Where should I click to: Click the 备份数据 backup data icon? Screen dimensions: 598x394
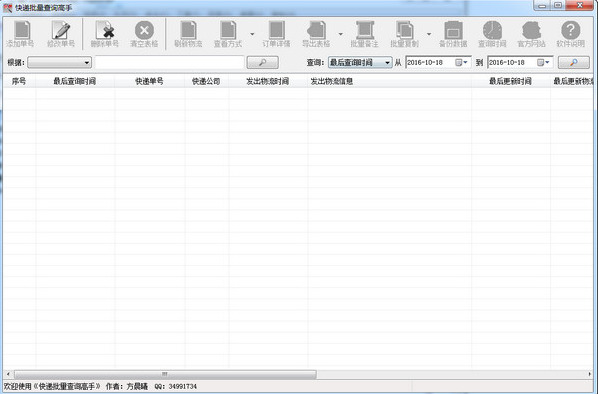click(453, 30)
